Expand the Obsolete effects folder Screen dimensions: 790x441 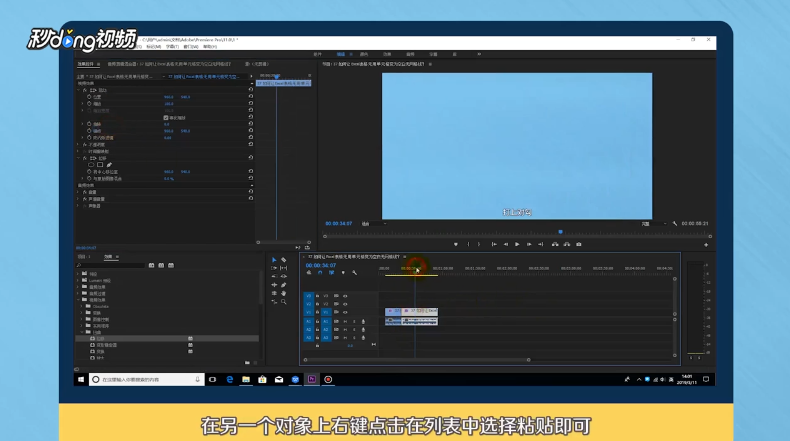coord(82,306)
